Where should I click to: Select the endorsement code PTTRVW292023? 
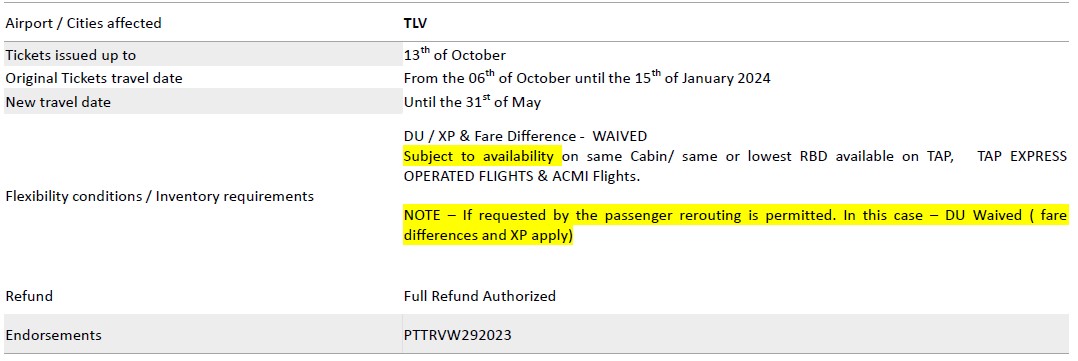tap(458, 336)
